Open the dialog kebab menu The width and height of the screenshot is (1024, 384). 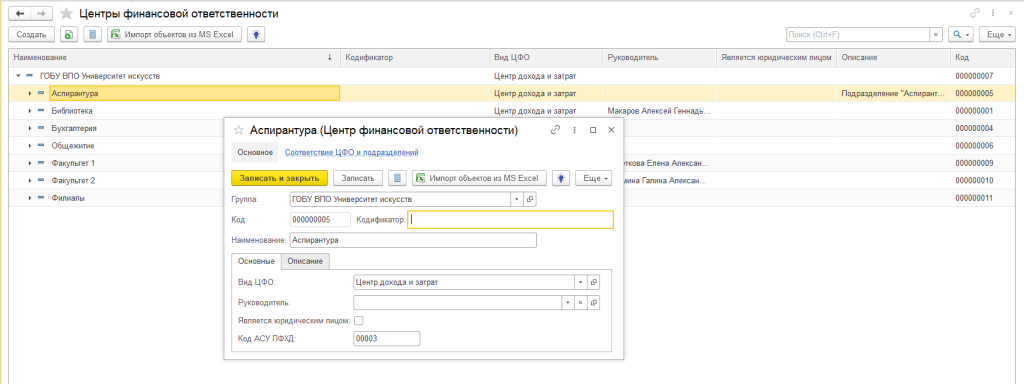(x=575, y=130)
